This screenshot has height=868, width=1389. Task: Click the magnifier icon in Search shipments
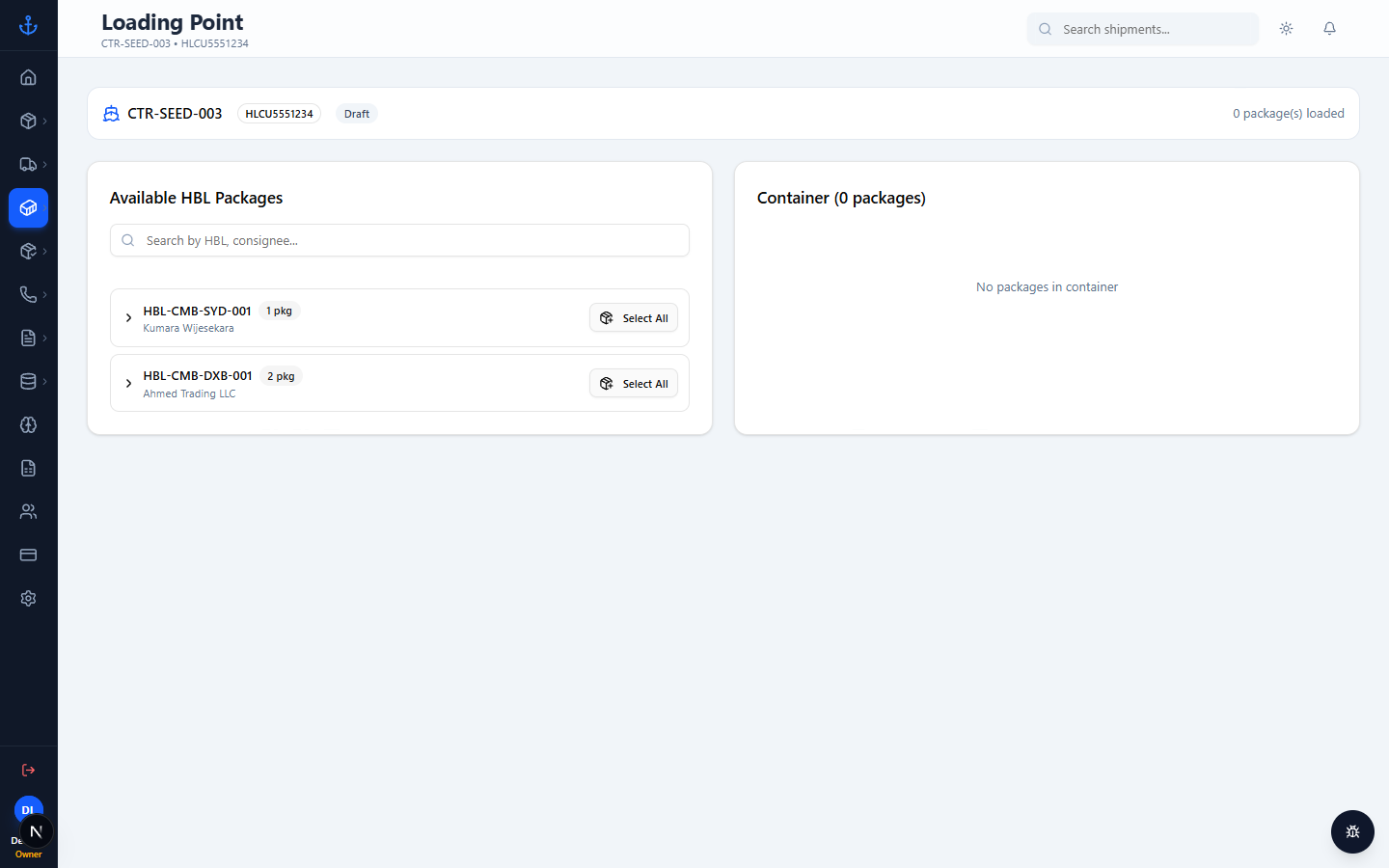1045,29
